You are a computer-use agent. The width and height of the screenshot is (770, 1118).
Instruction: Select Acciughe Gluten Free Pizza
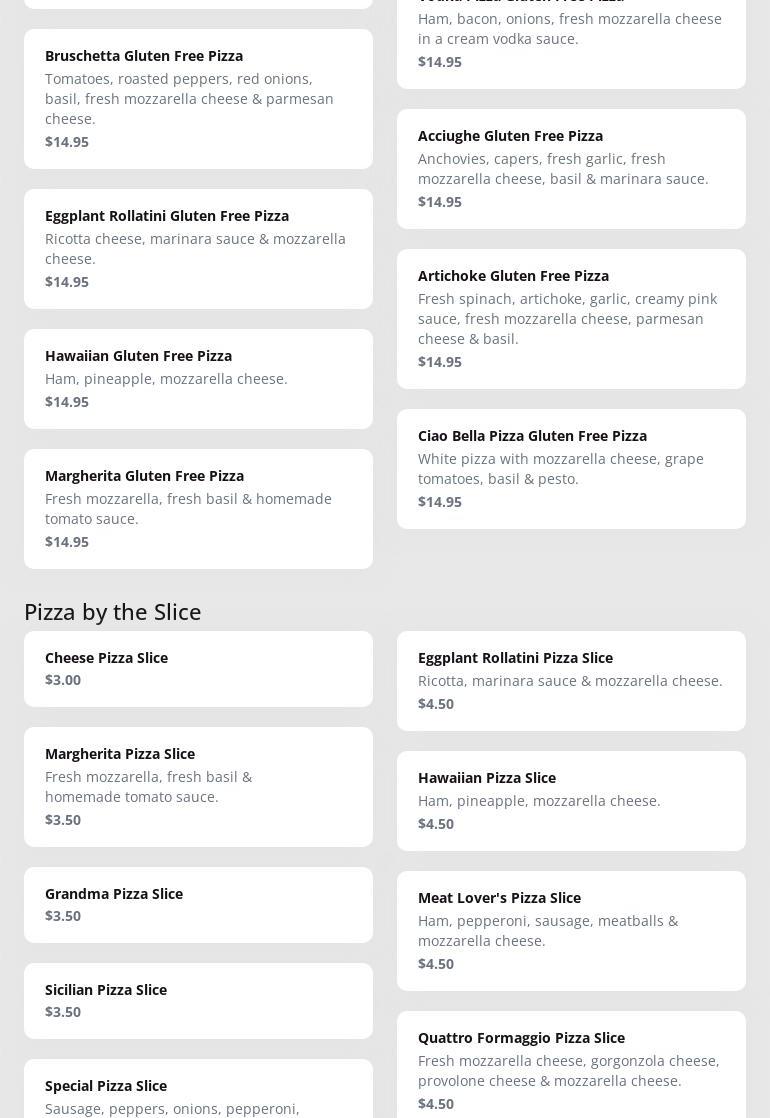coord(571,168)
